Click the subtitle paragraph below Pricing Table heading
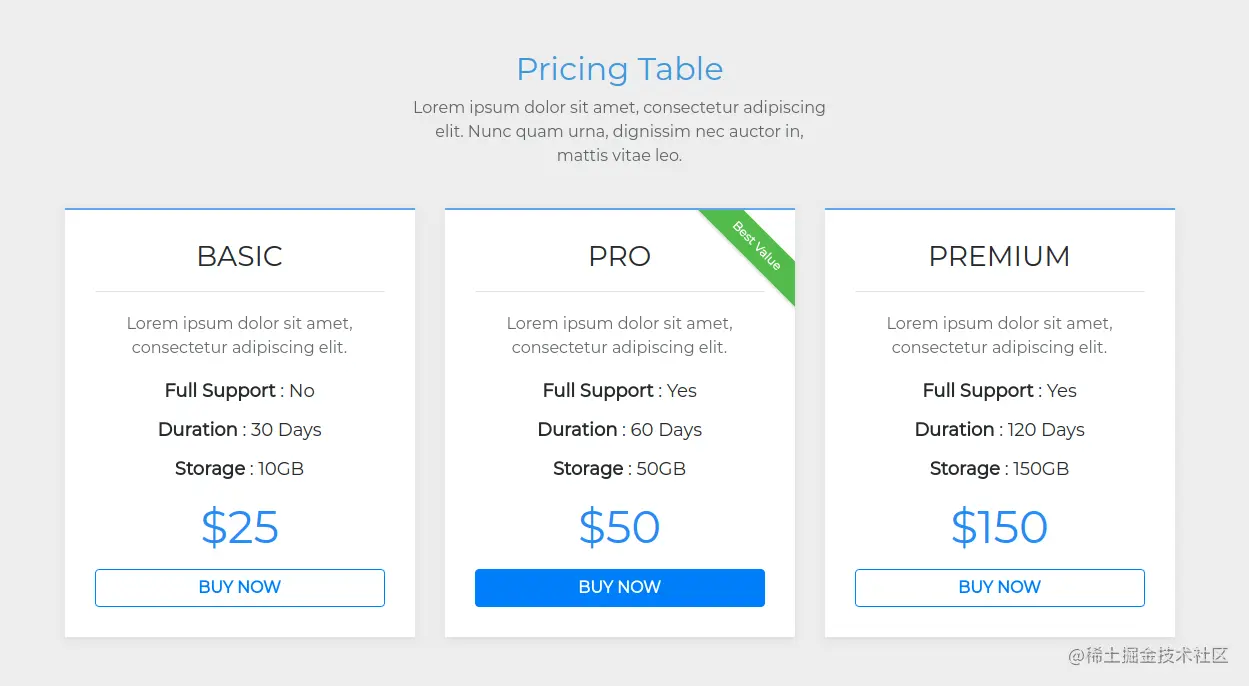Viewport: 1249px width, 686px height. pos(619,131)
